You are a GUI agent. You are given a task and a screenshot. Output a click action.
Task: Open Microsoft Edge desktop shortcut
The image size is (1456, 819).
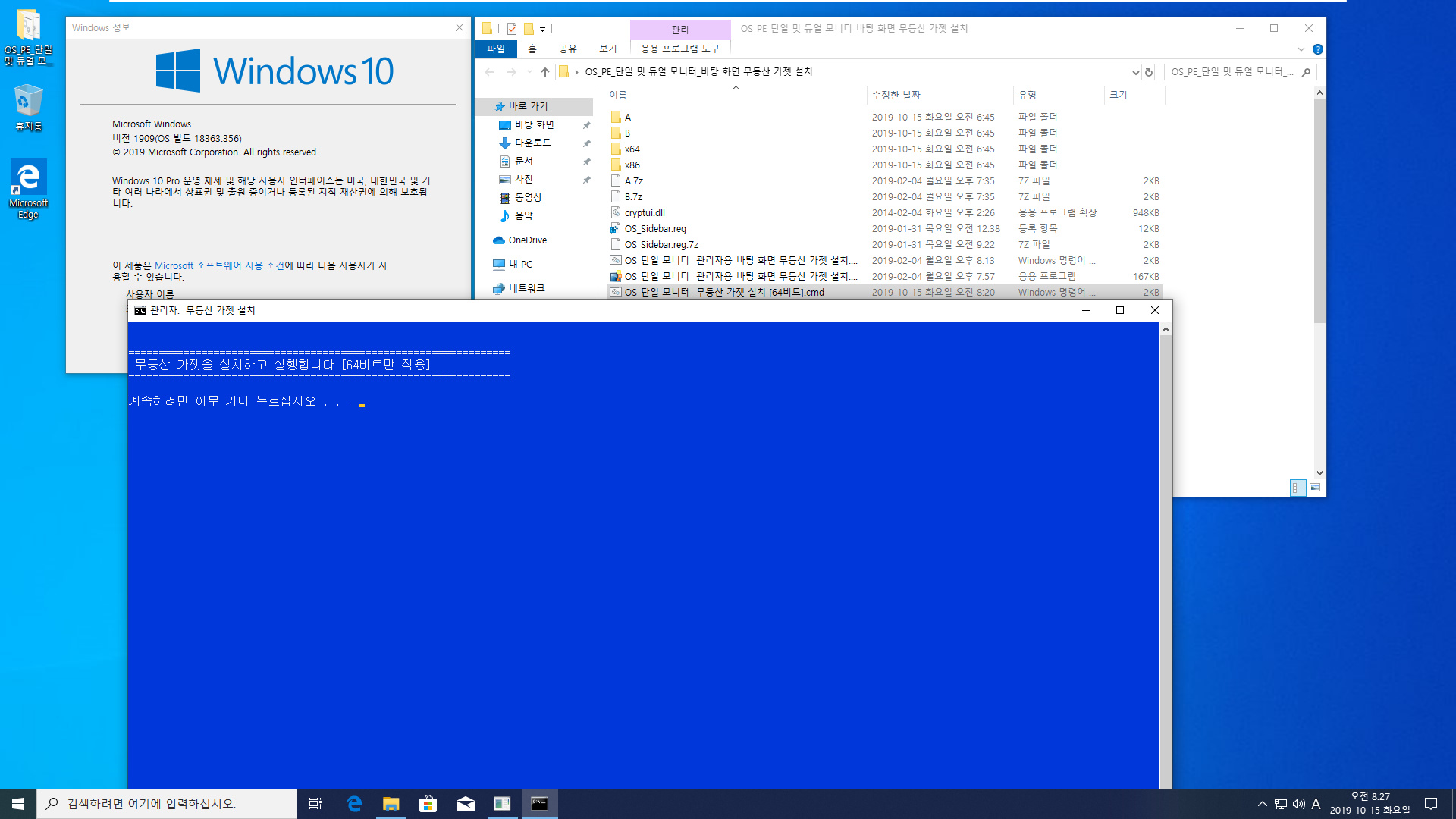tap(28, 189)
